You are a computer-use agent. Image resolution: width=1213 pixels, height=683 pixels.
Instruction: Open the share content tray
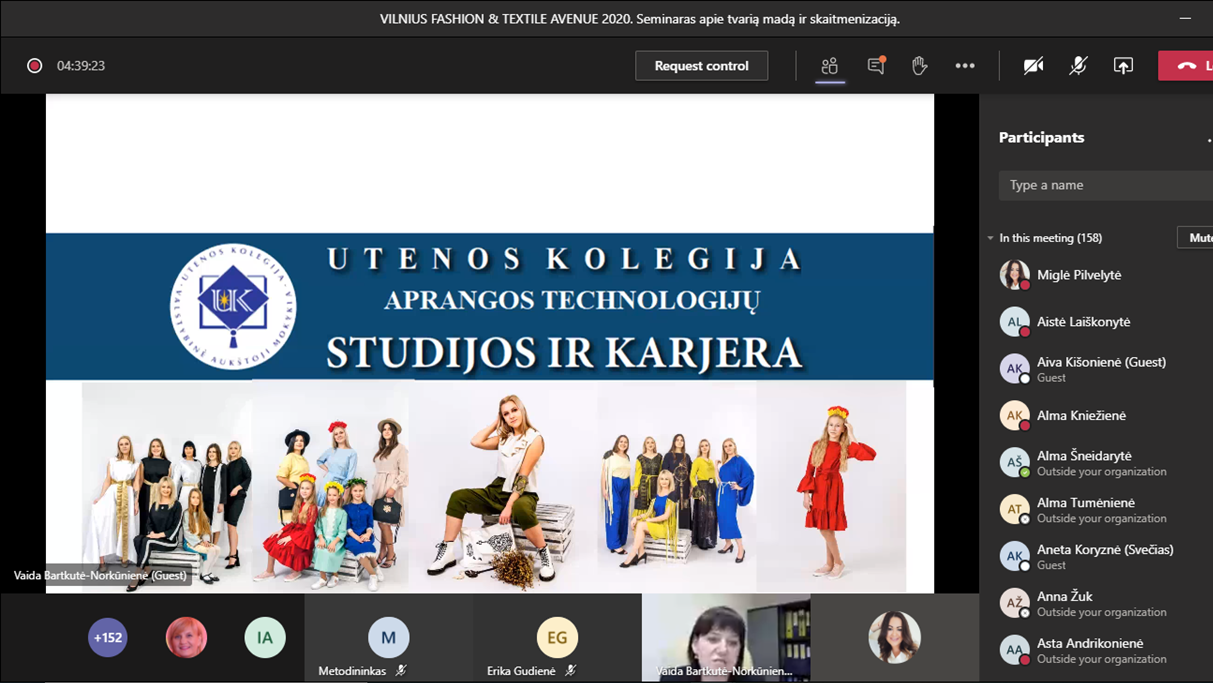(1123, 66)
